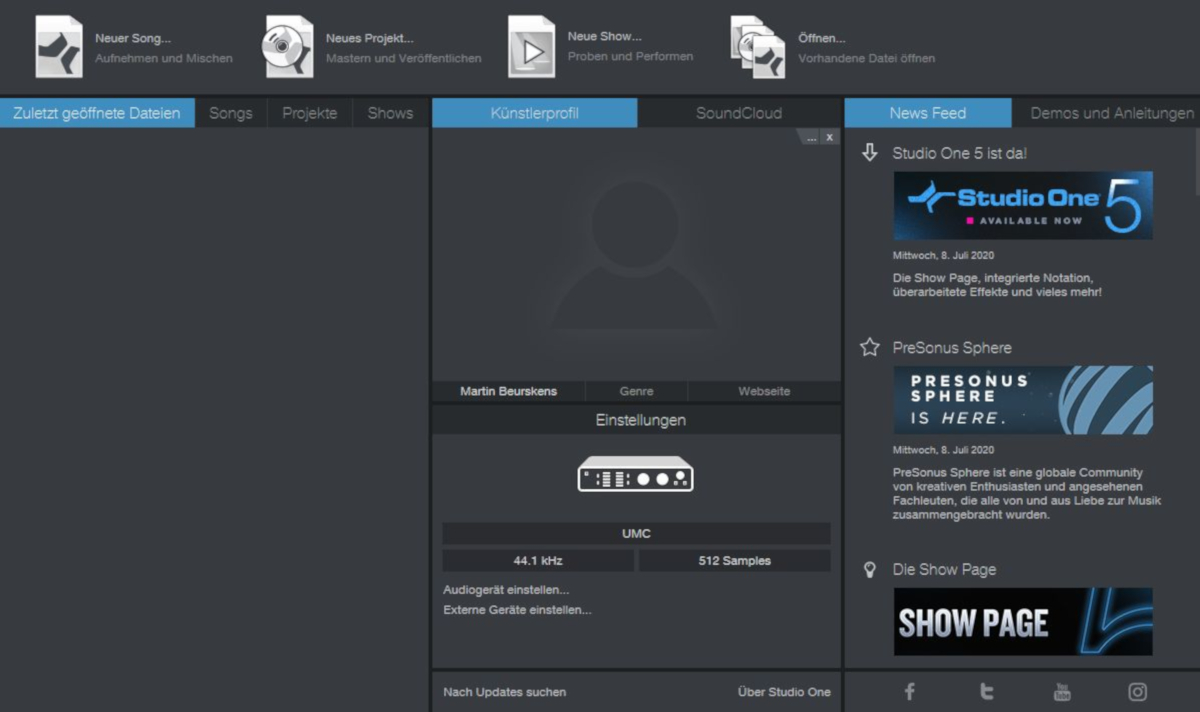Switch to the SoundCloud tab
This screenshot has width=1200, height=712.
point(739,113)
